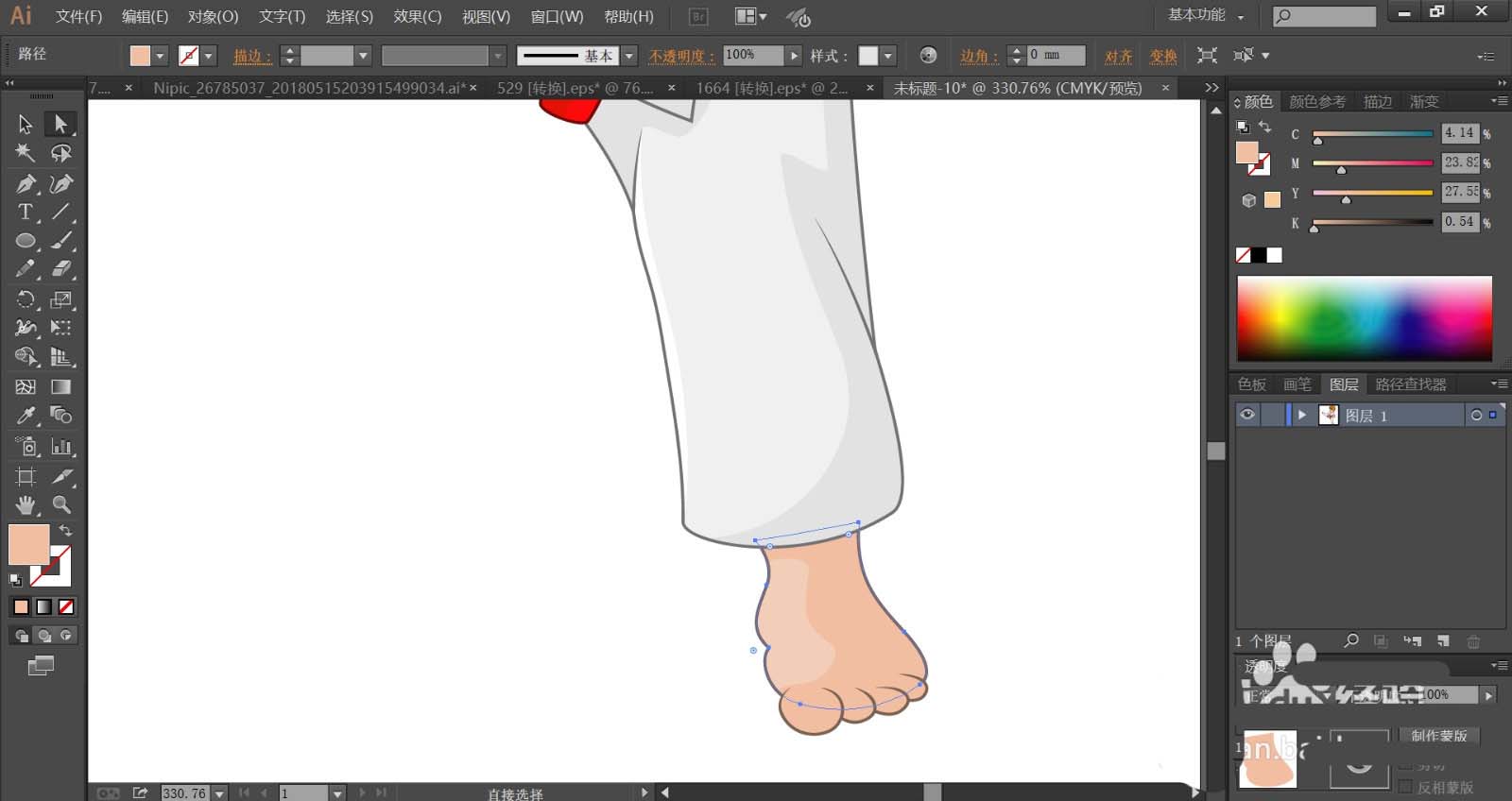Click 描边 link in control bar
The width and height of the screenshot is (1512, 801).
[x=252, y=56]
